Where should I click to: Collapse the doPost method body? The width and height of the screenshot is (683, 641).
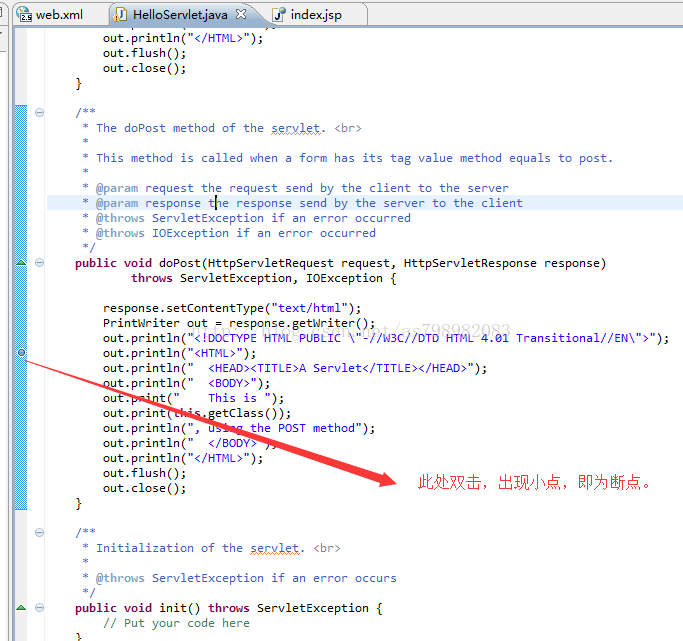[x=39, y=263]
